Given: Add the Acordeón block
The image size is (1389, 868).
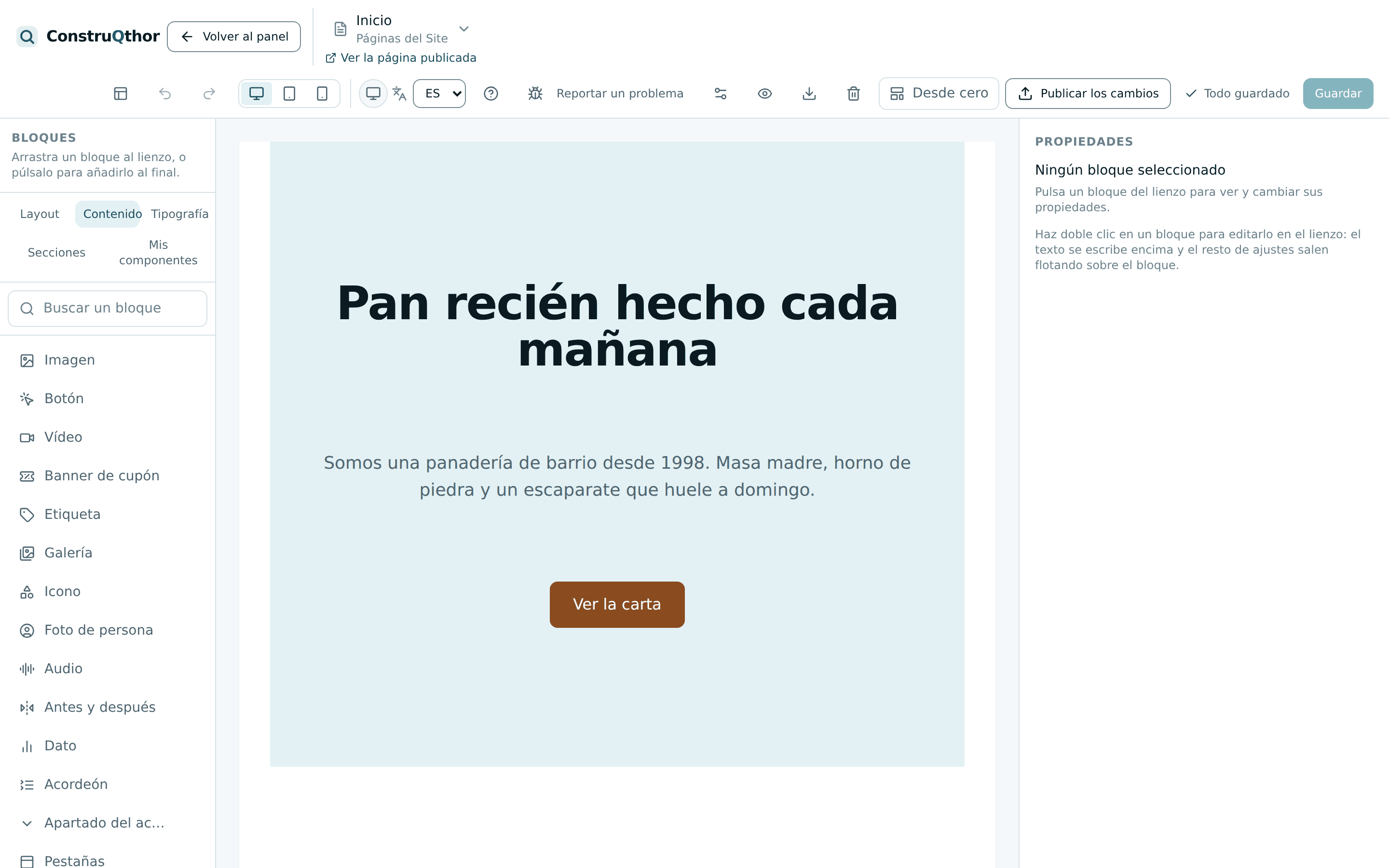Looking at the screenshot, I should pos(108,784).
